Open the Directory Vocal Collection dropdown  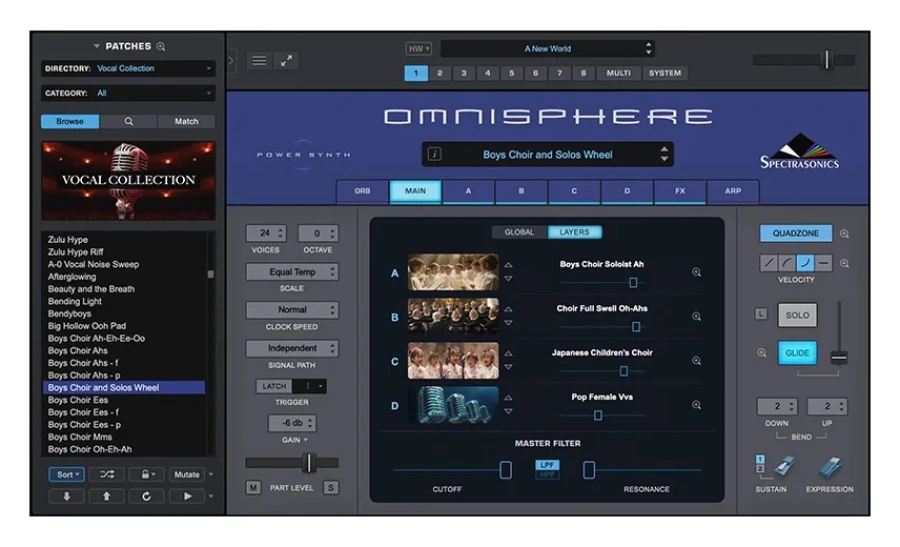click(128, 68)
